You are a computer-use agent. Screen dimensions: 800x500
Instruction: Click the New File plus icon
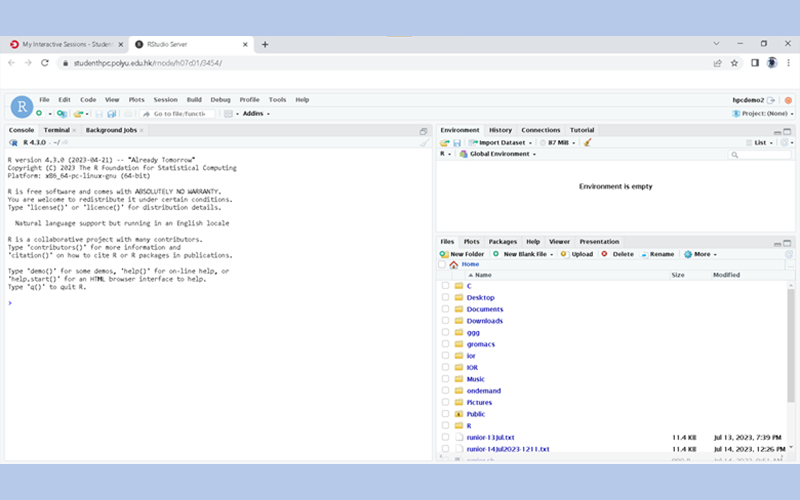point(38,114)
